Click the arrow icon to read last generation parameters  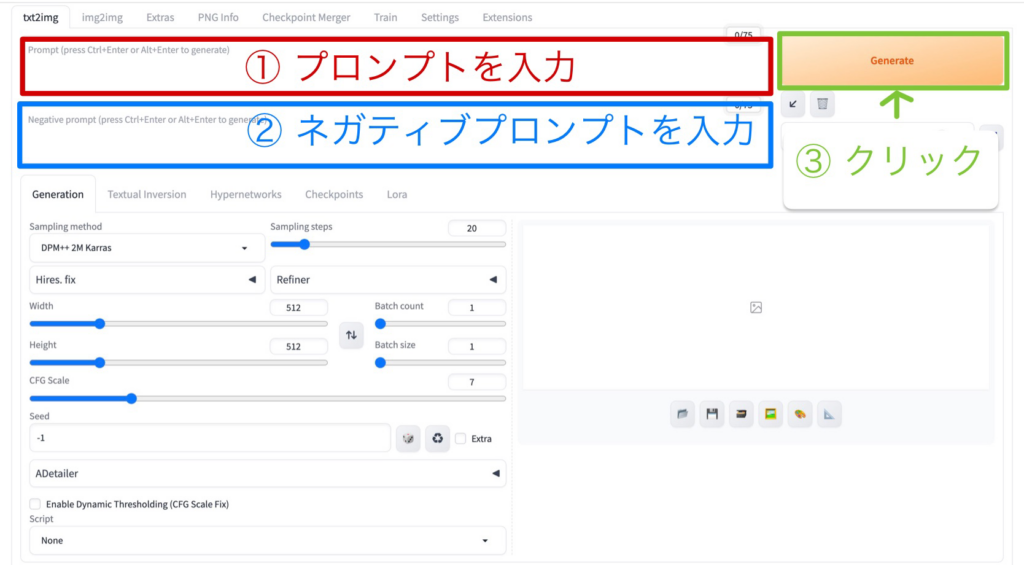click(793, 103)
